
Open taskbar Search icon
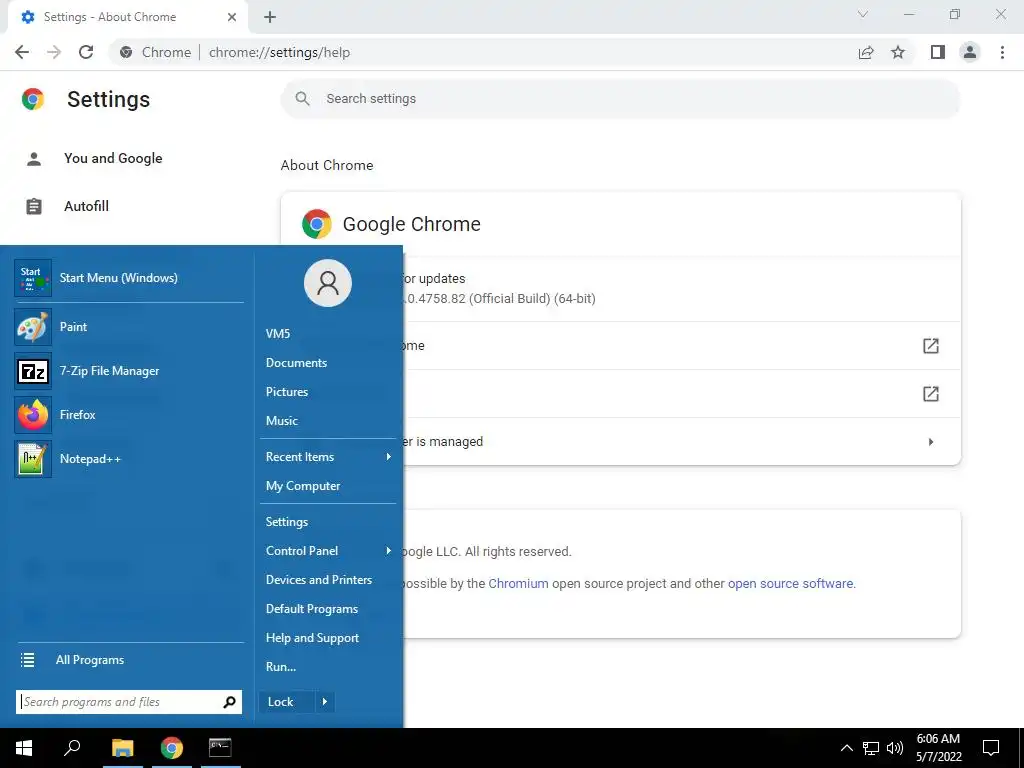tap(72, 748)
